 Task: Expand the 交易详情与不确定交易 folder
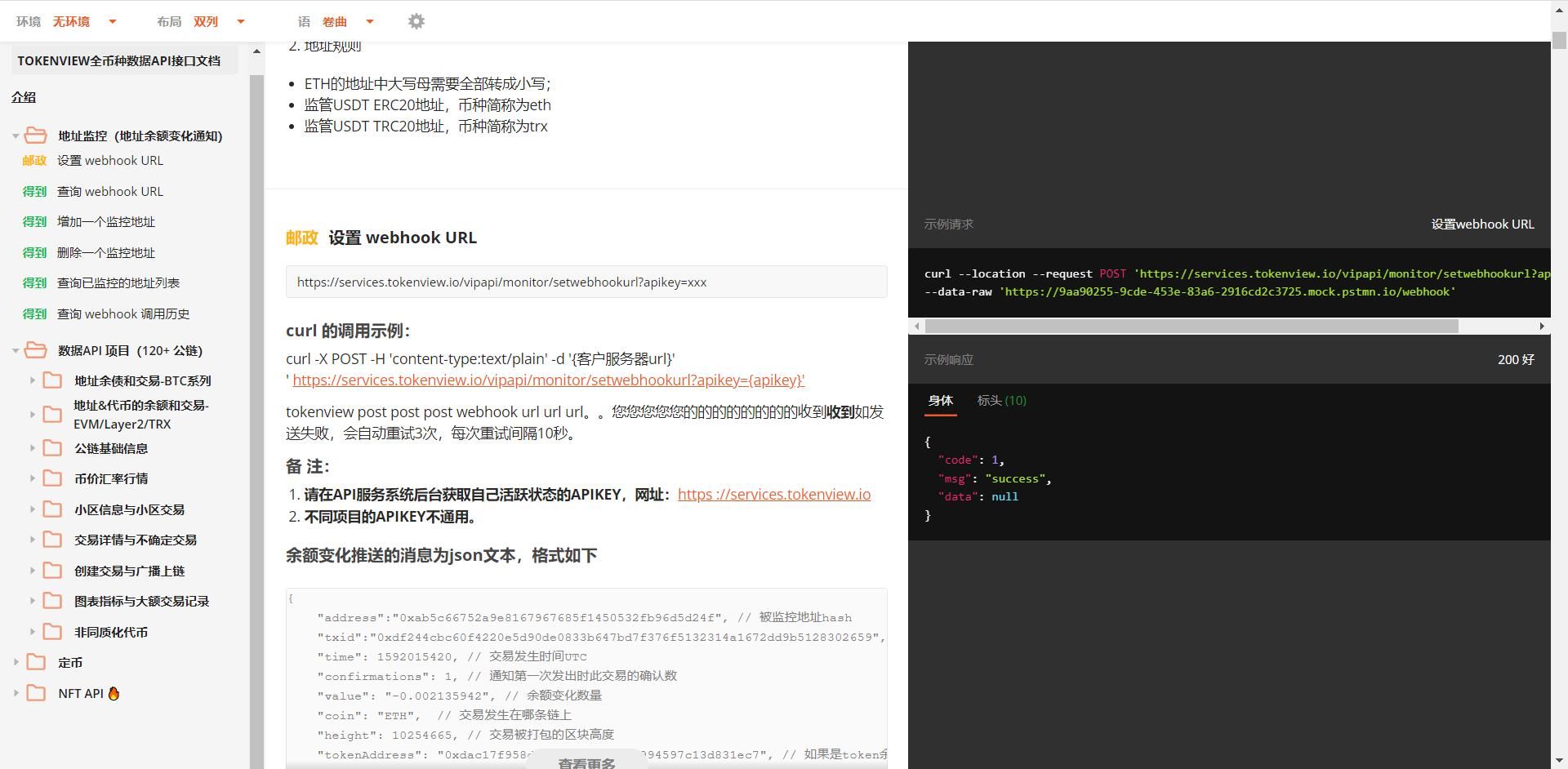point(32,540)
